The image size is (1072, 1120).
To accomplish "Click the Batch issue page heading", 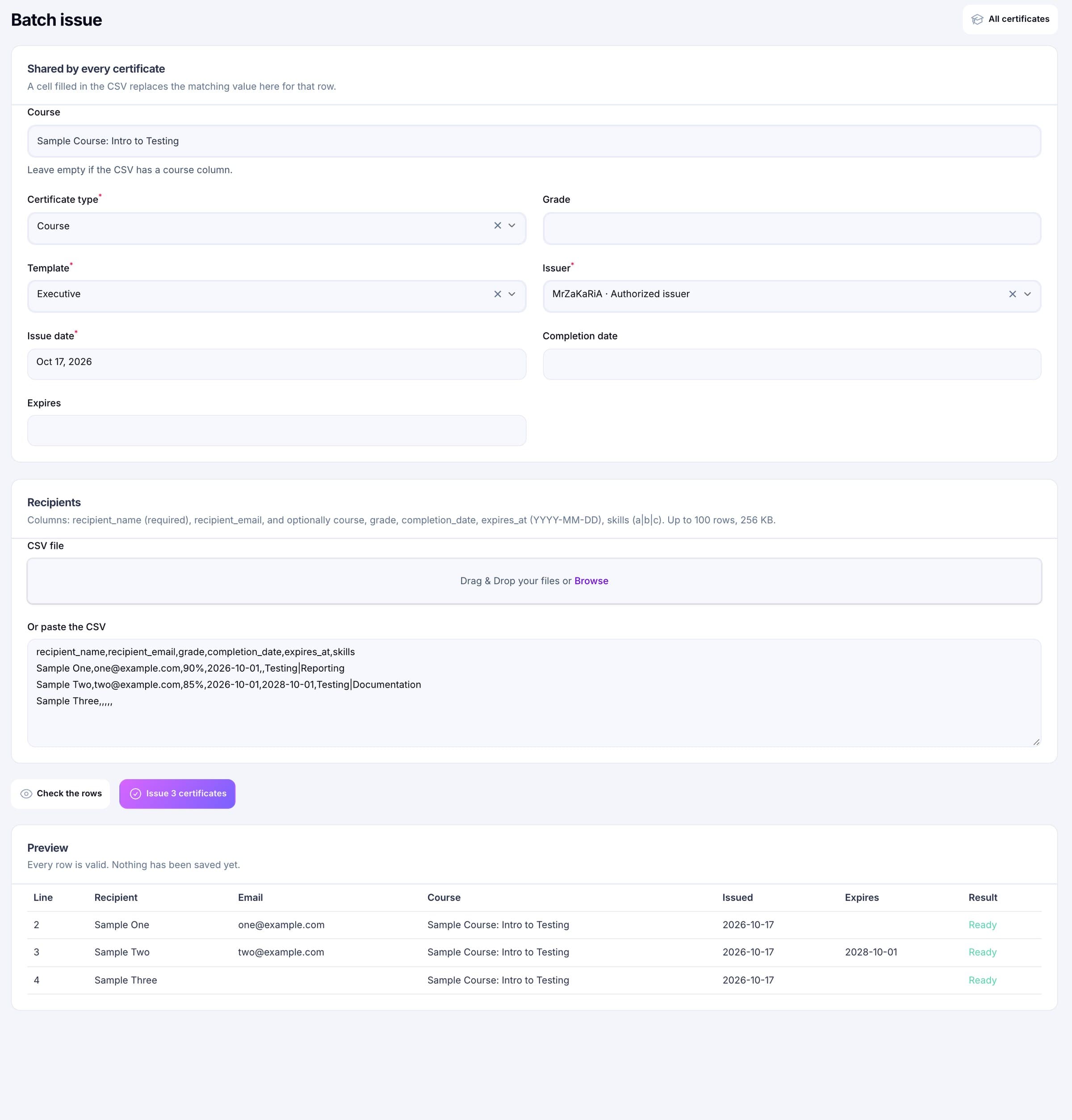I will (x=57, y=20).
